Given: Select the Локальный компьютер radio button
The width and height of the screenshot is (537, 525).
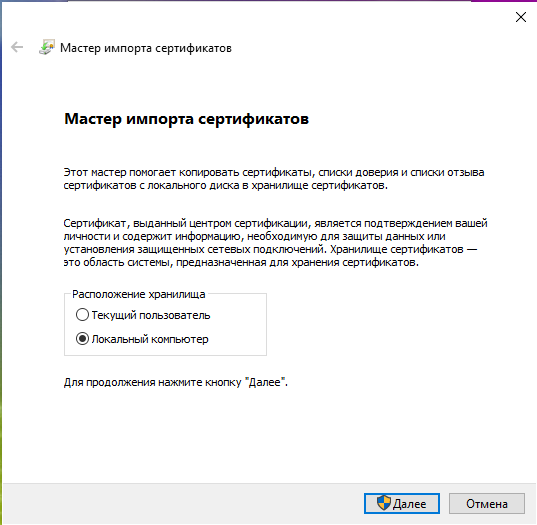Looking at the screenshot, I should (82, 339).
